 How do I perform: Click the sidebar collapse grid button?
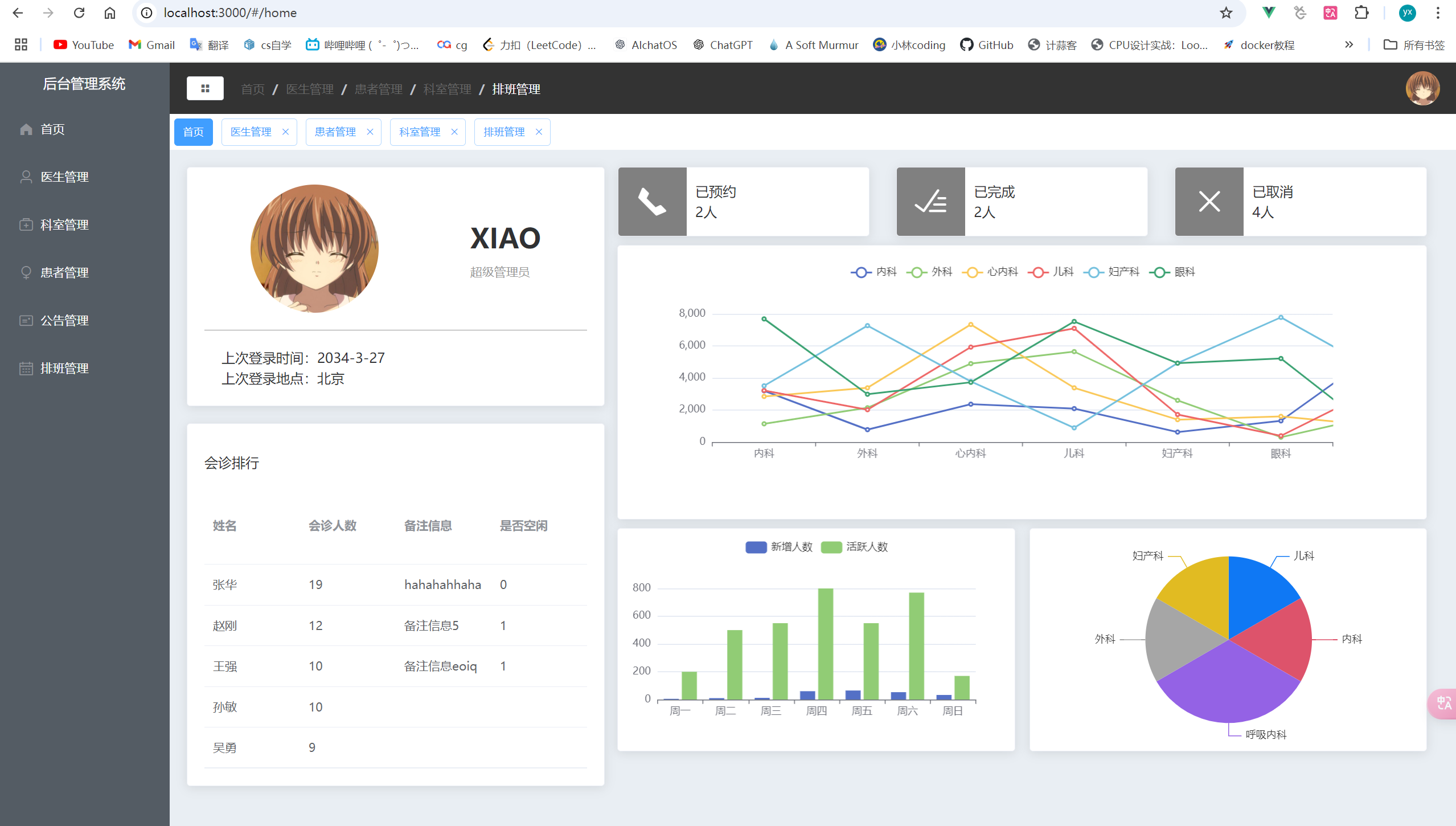click(205, 88)
